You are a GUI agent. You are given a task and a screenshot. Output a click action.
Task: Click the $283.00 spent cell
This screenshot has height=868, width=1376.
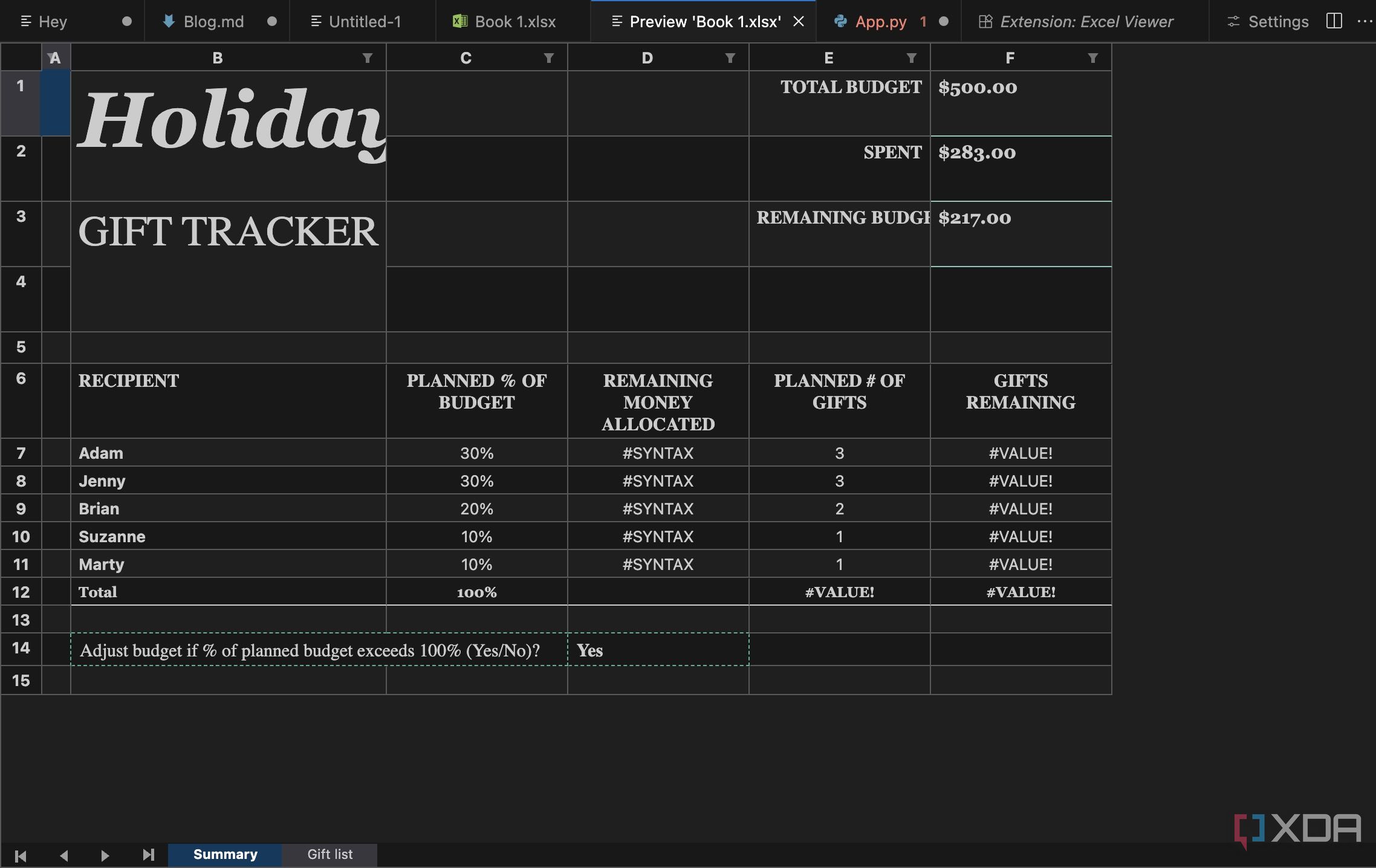pyautogui.click(x=1021, y=169)
